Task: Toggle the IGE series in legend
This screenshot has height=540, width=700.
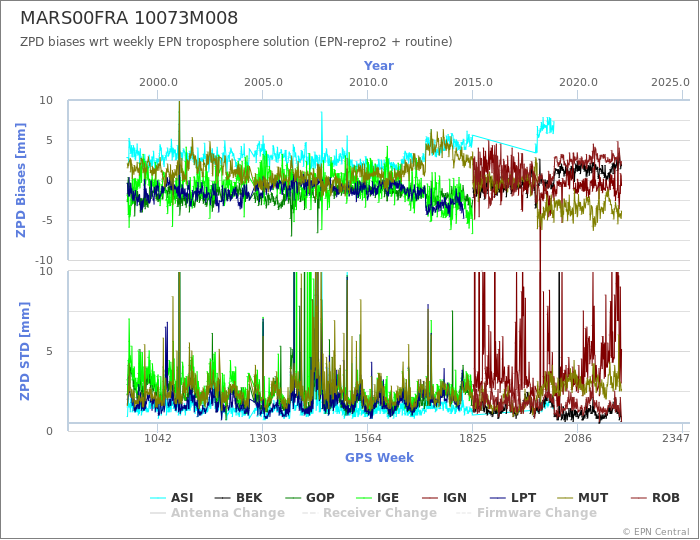Action: [x=378, y=498]
